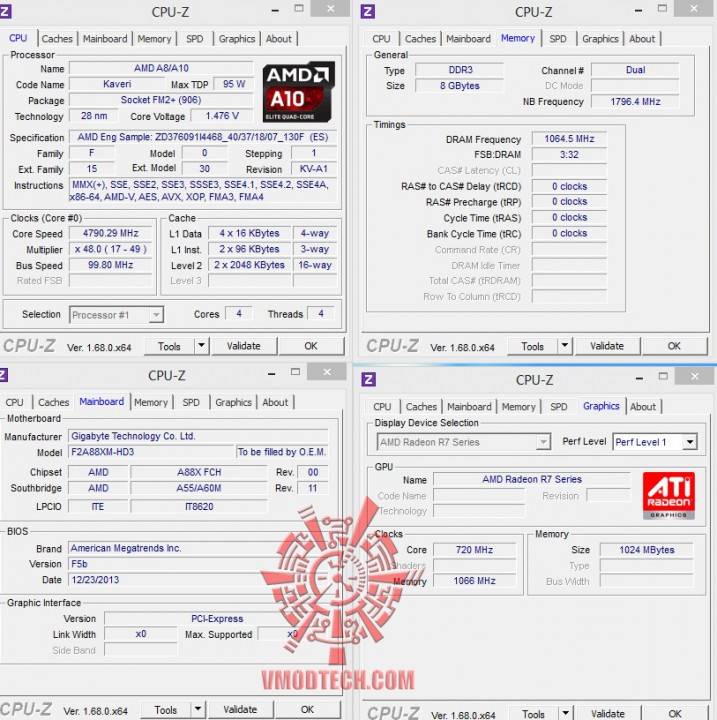This screenshot has height=720, width=717.
Task: Click the GPU Name field AMD Radeon R7 Series
Action: [532, 479]
